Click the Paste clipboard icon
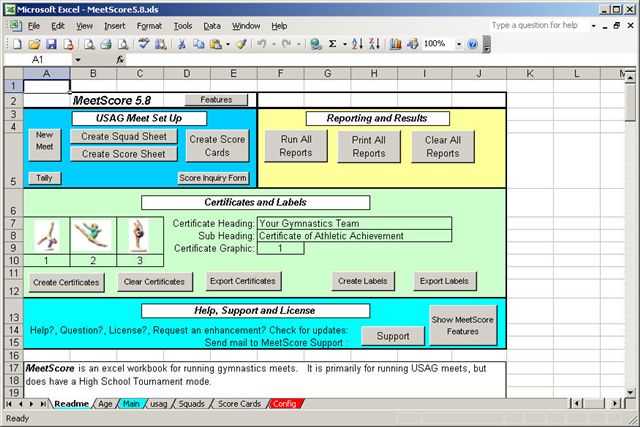640x427 pixels. click(216, 44)
